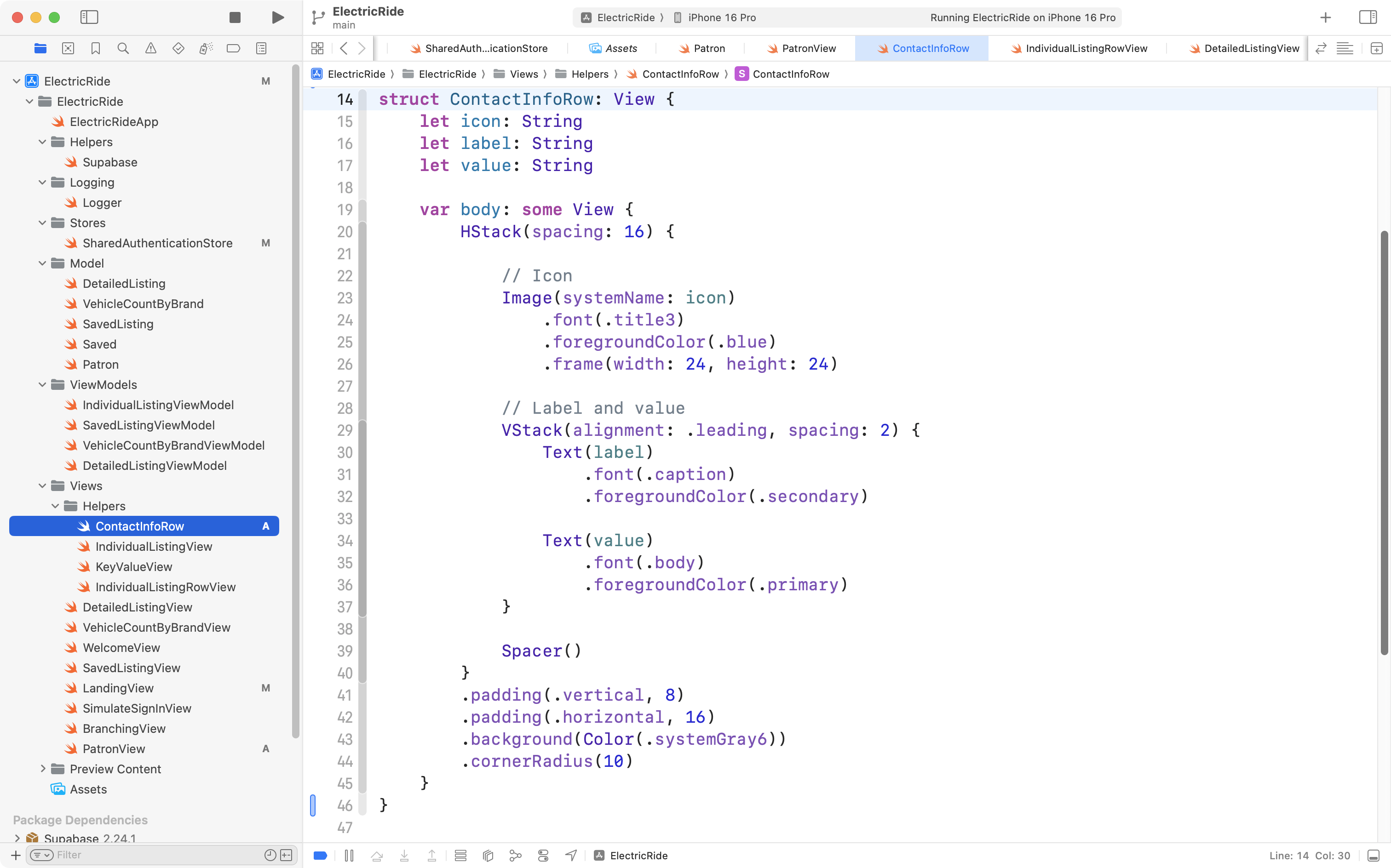Viewport: 1391px width, 868px height.
Task: Select iPhone 16 Pro run destination
Action: click(721, 17)
